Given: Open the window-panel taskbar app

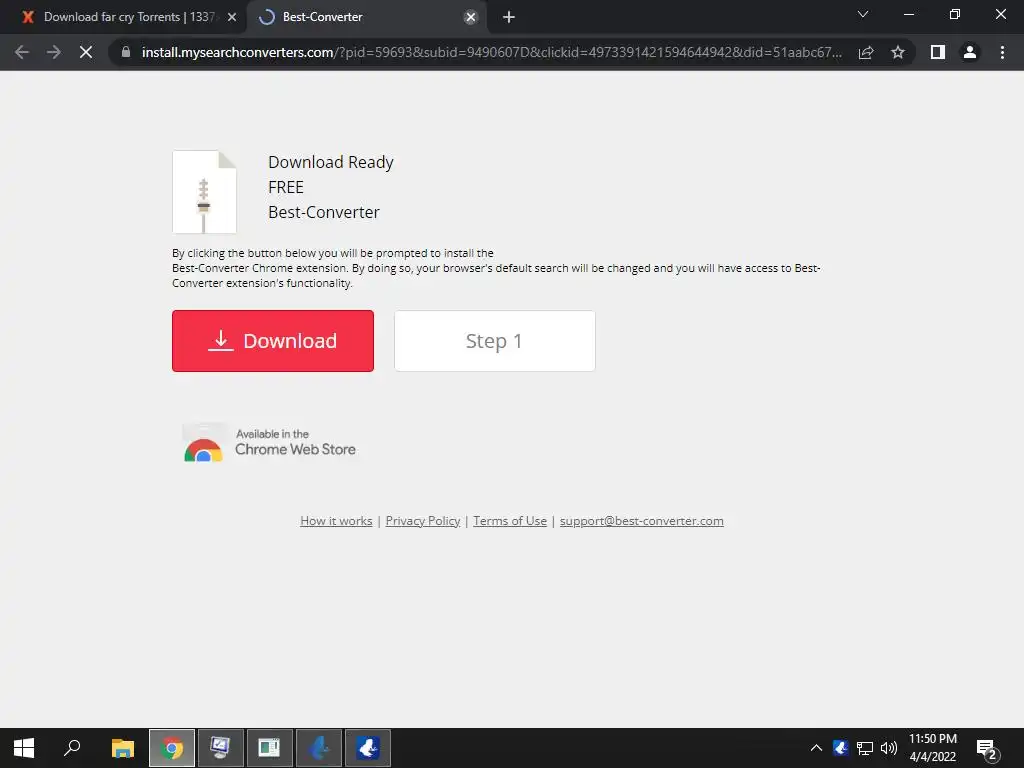Looking at the screenshot, I should pyautogui.click(x=270, y=748).
